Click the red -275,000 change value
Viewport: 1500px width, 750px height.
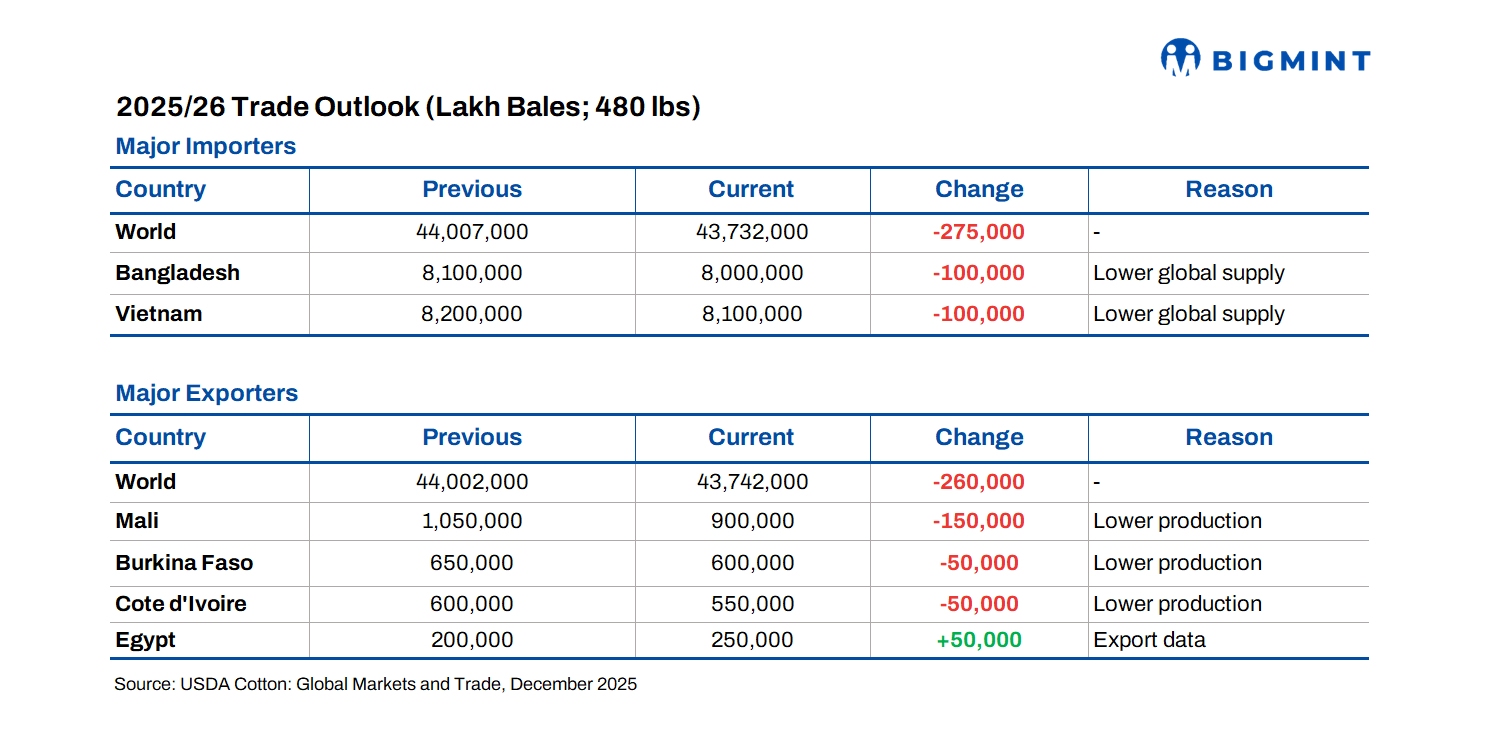(978, 232)
